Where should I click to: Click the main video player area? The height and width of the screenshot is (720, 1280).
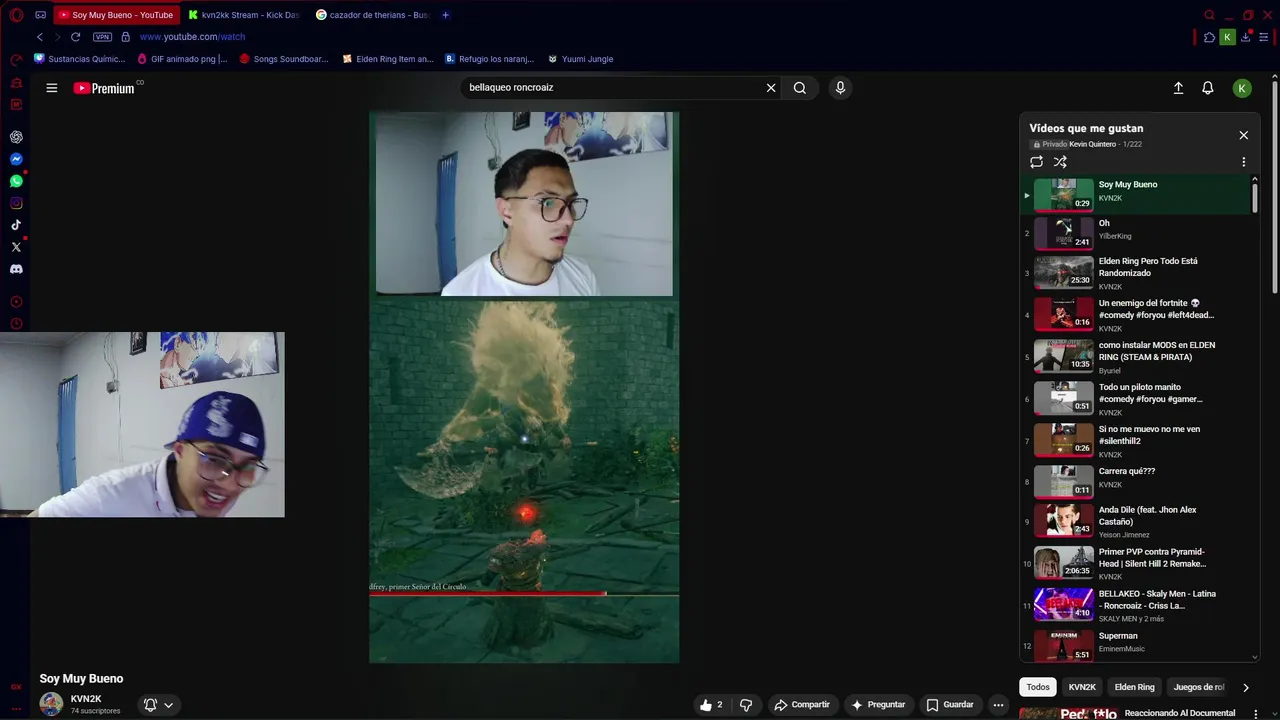coord(524,387)
